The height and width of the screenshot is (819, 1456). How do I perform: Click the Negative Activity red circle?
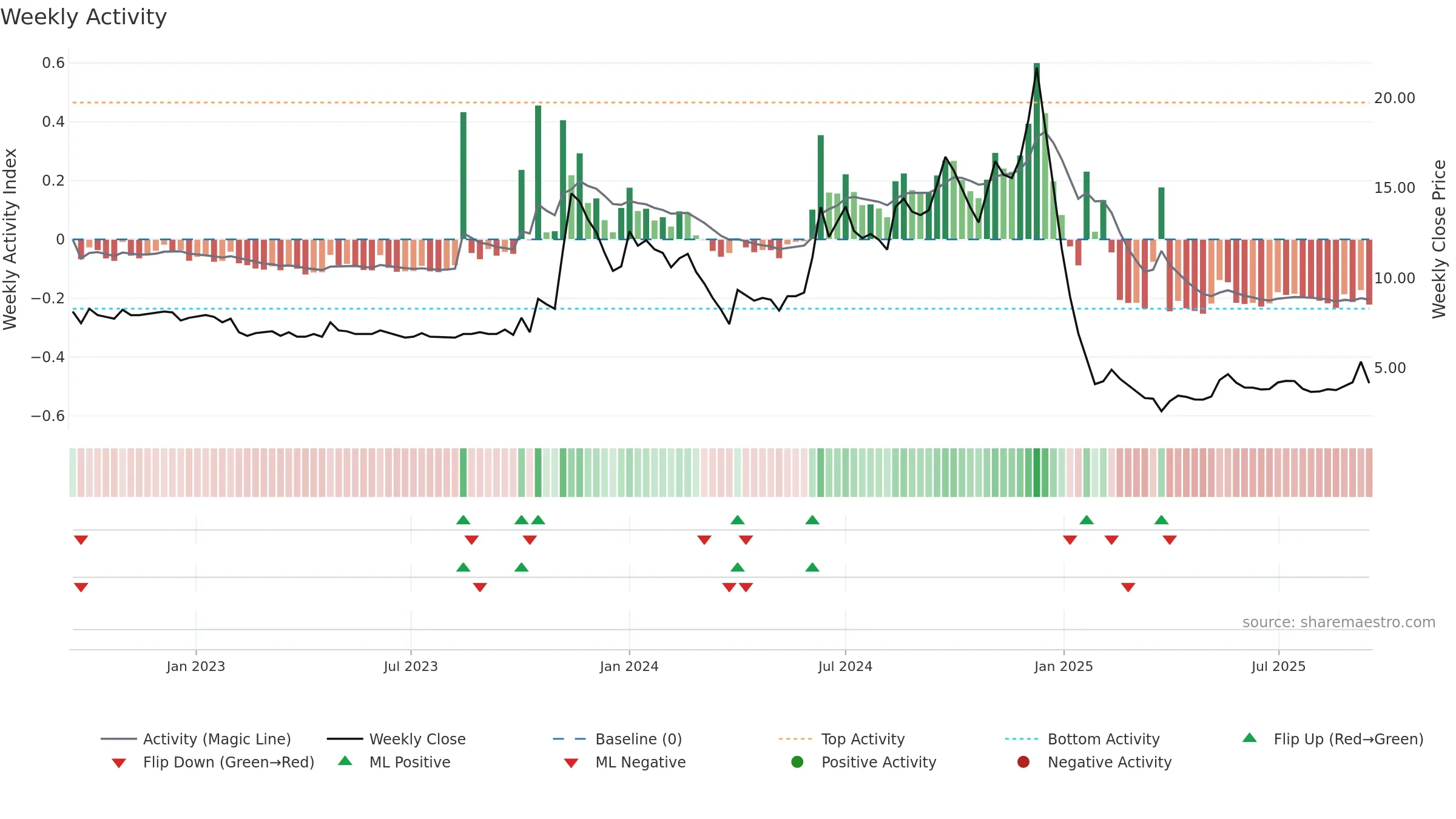(x=1023, y=762)
